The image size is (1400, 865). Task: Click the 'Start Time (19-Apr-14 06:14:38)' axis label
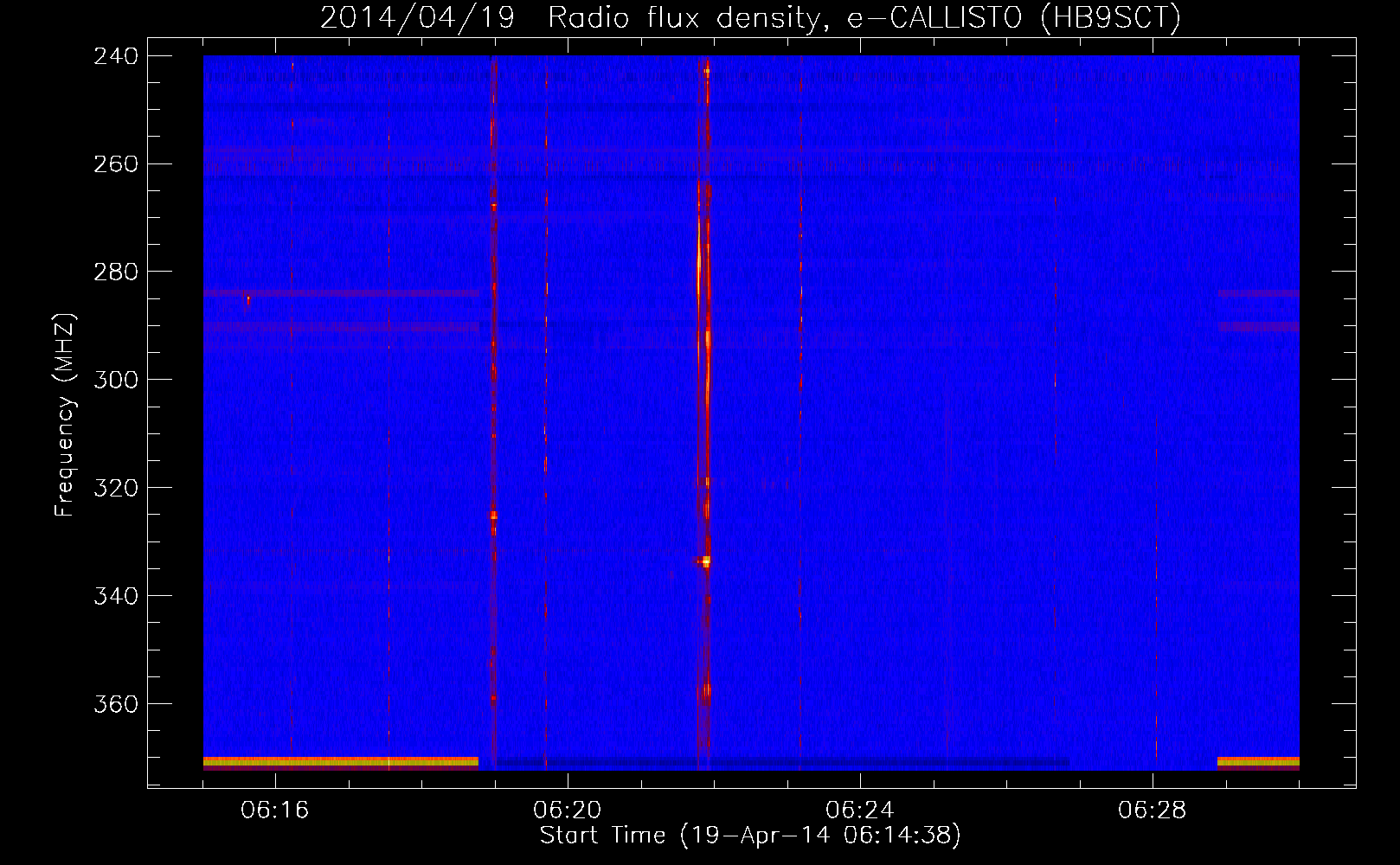click(750, 836)
